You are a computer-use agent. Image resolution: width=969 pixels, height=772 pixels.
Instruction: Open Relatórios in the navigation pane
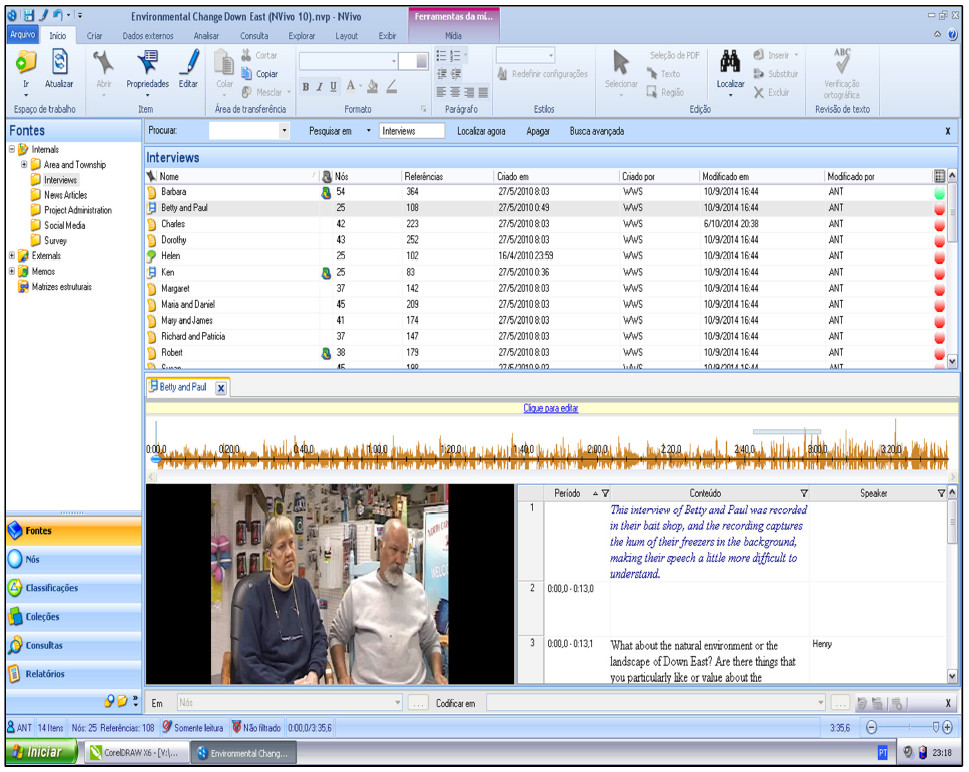45,674
